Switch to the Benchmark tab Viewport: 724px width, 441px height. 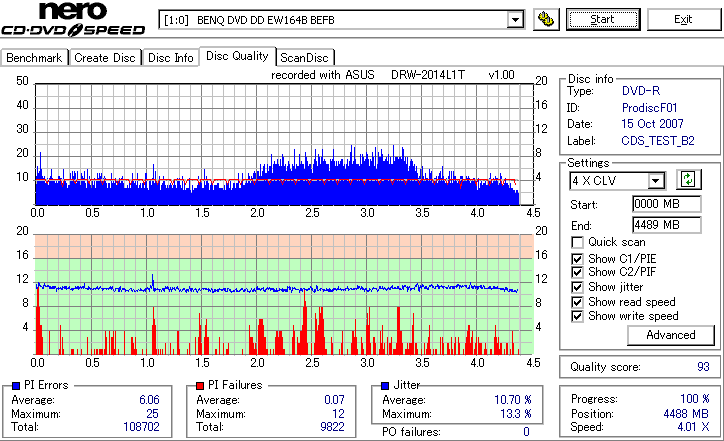pyautogui.click(x=34, y=58)
